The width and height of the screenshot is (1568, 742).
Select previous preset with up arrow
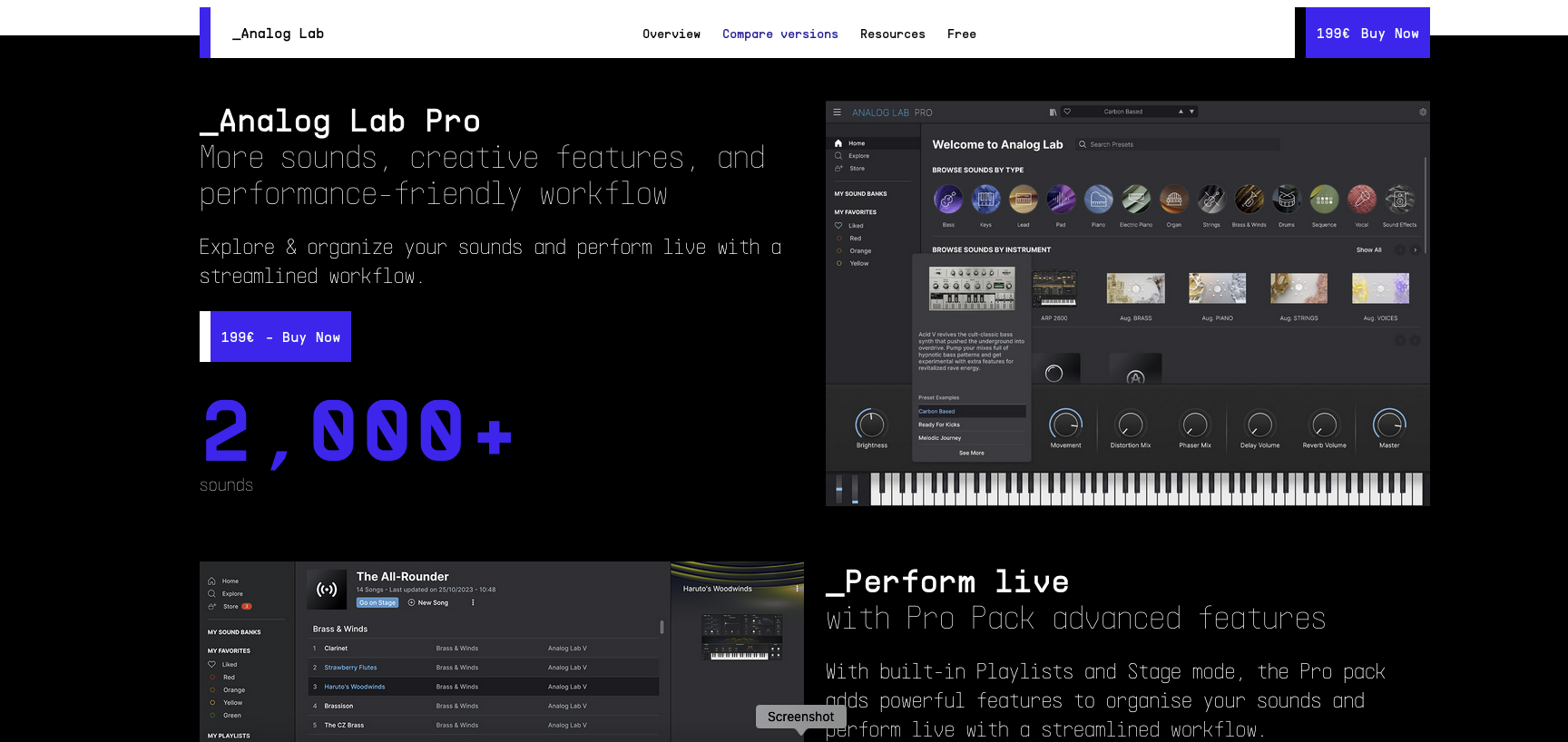(x=1181, y=112)
